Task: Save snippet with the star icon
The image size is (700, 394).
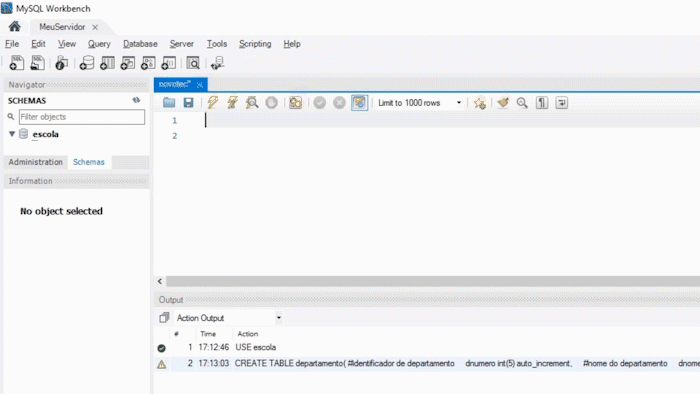Action: [x=479, y=103]
